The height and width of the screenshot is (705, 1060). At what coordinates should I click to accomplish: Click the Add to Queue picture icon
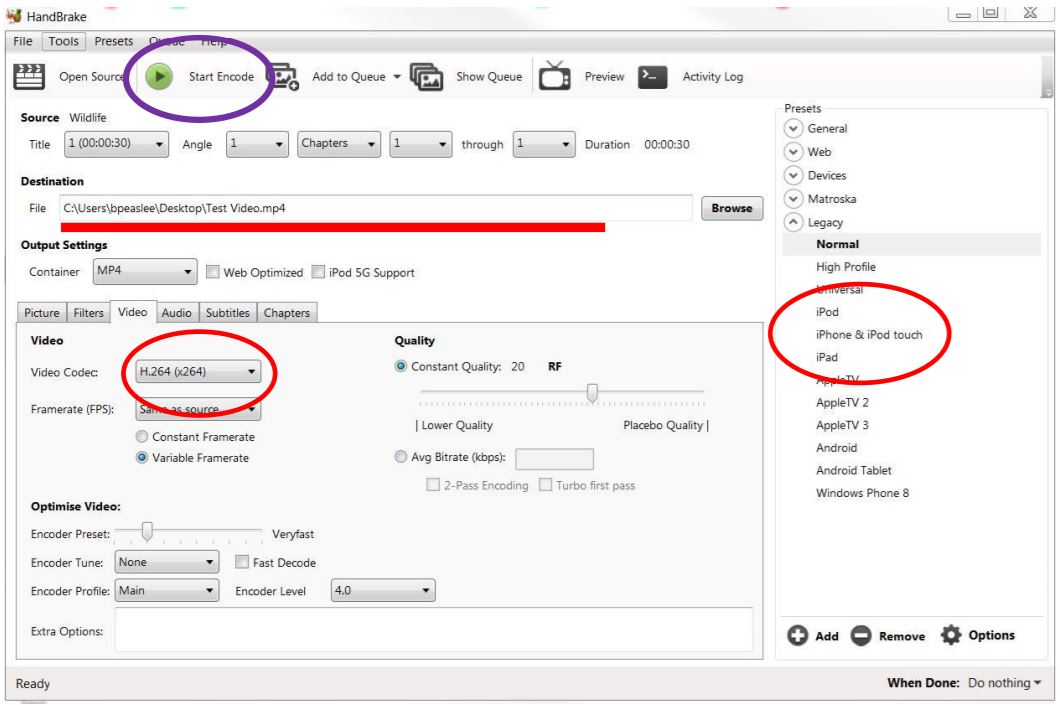click(x=283, y=76)
